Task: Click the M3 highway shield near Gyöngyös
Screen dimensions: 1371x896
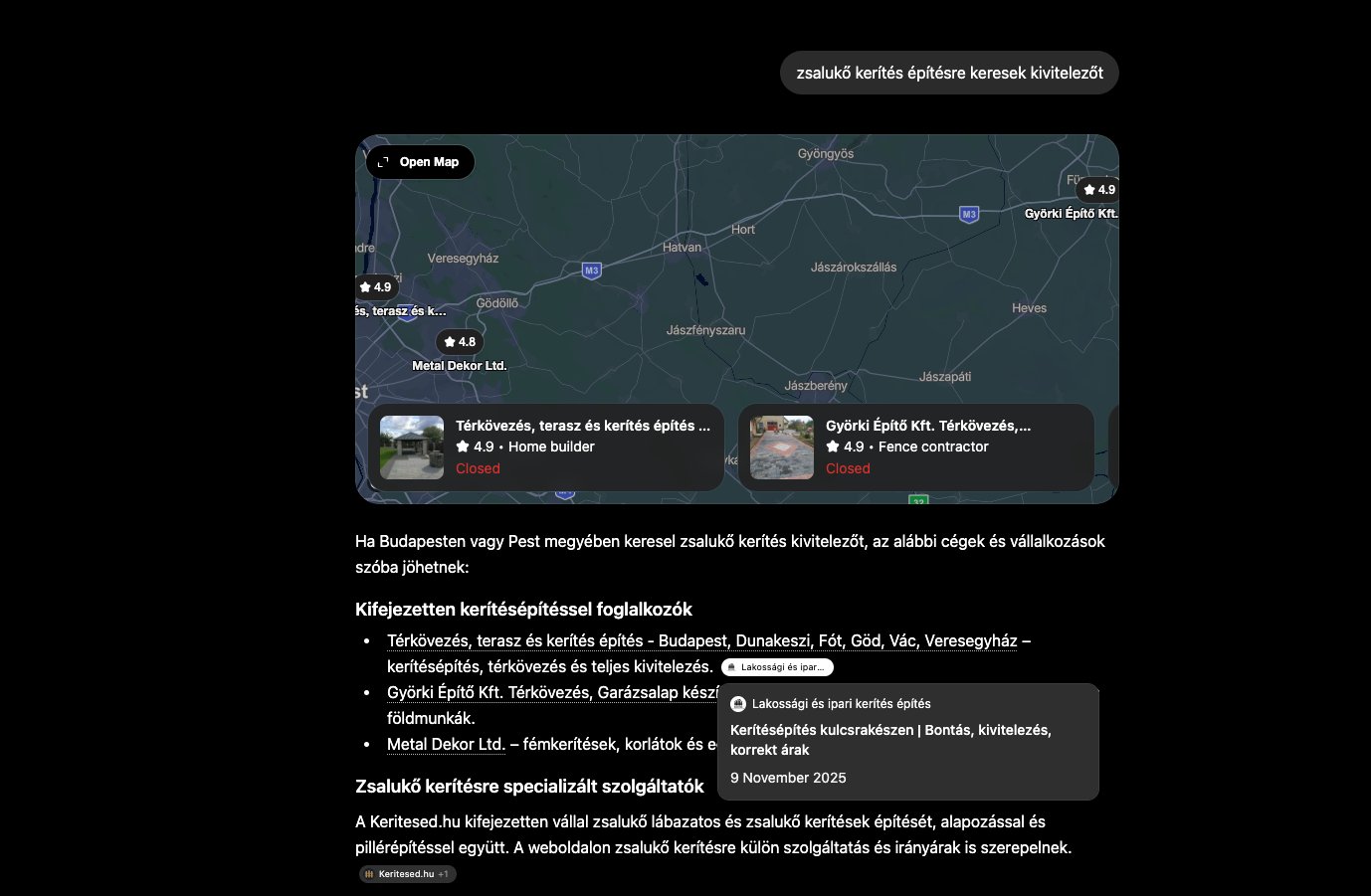Action: [x=969, y=214]
